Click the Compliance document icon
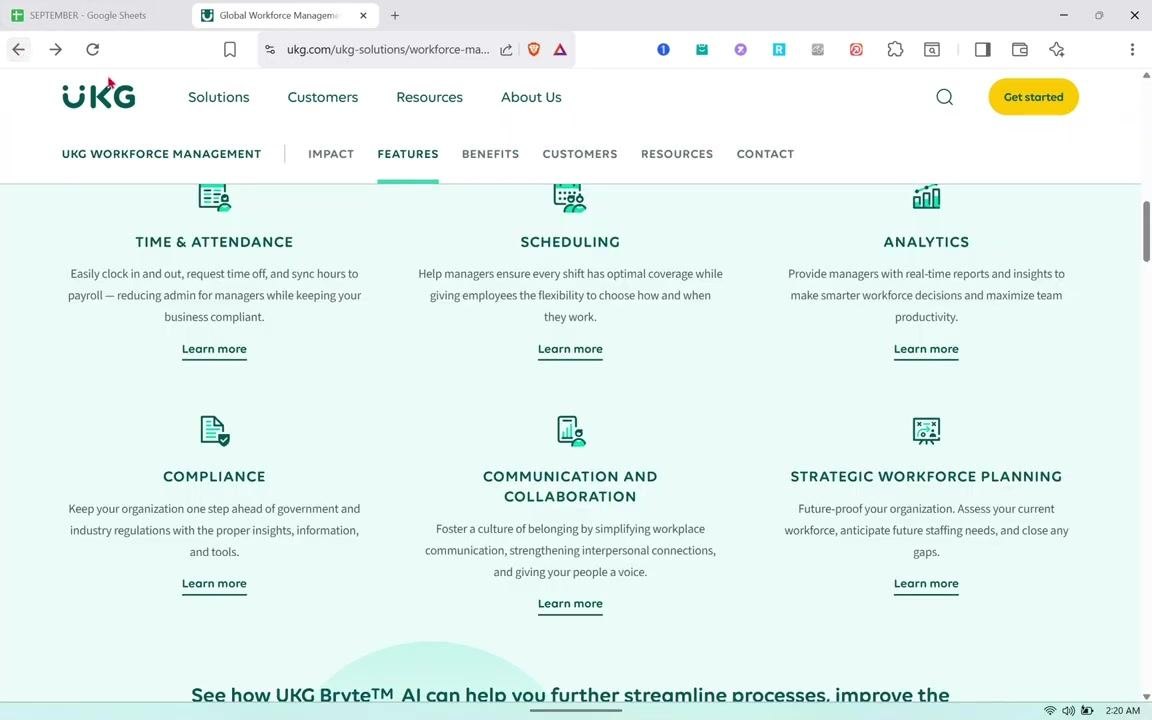Viewport: 1152px width, 720px height. (x=215, y=431)
